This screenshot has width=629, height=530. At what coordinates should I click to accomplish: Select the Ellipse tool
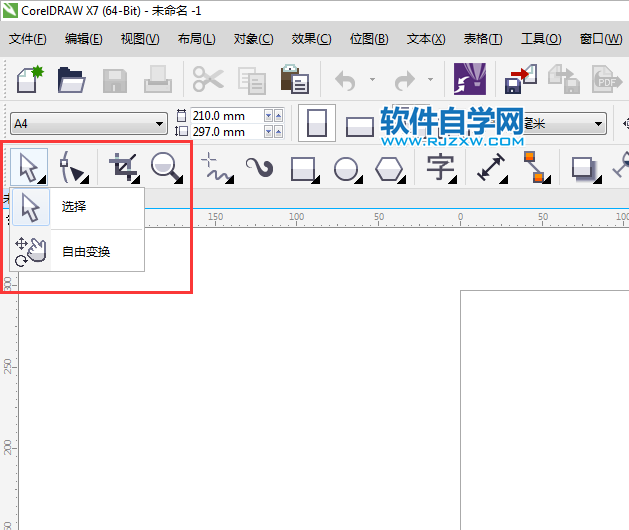coord(347,169)
